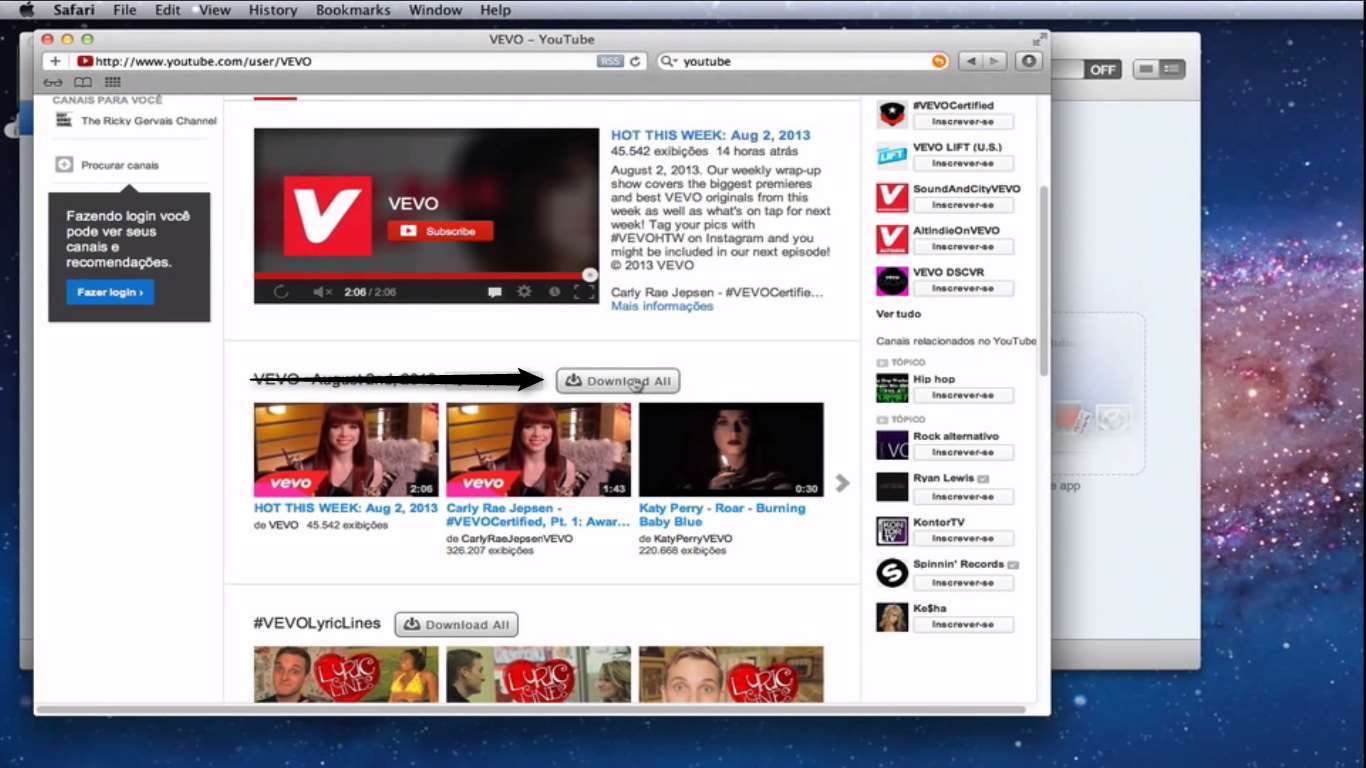Open captions via the speech-bubble icon
Image resolution: width=1366 pixels, height=768 pixels.
[494, 292]
